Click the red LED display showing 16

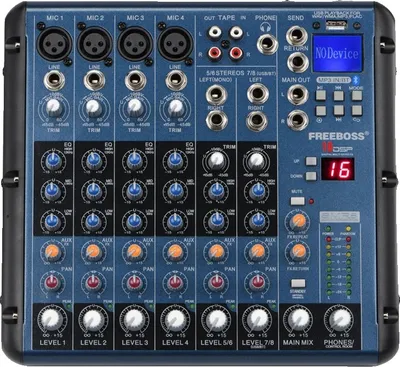coord(338,169)
